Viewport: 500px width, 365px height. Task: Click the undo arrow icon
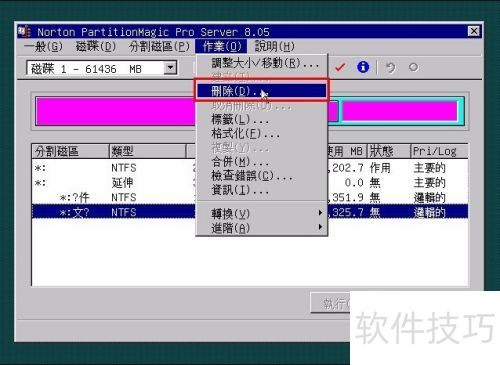click(x=390, y=68)
